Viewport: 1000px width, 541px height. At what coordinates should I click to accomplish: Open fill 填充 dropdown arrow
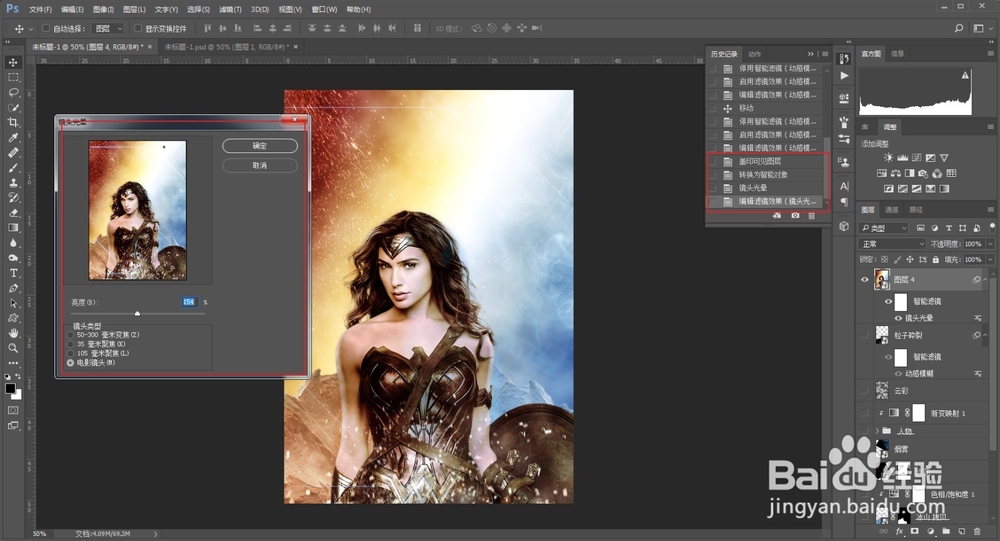990,260
